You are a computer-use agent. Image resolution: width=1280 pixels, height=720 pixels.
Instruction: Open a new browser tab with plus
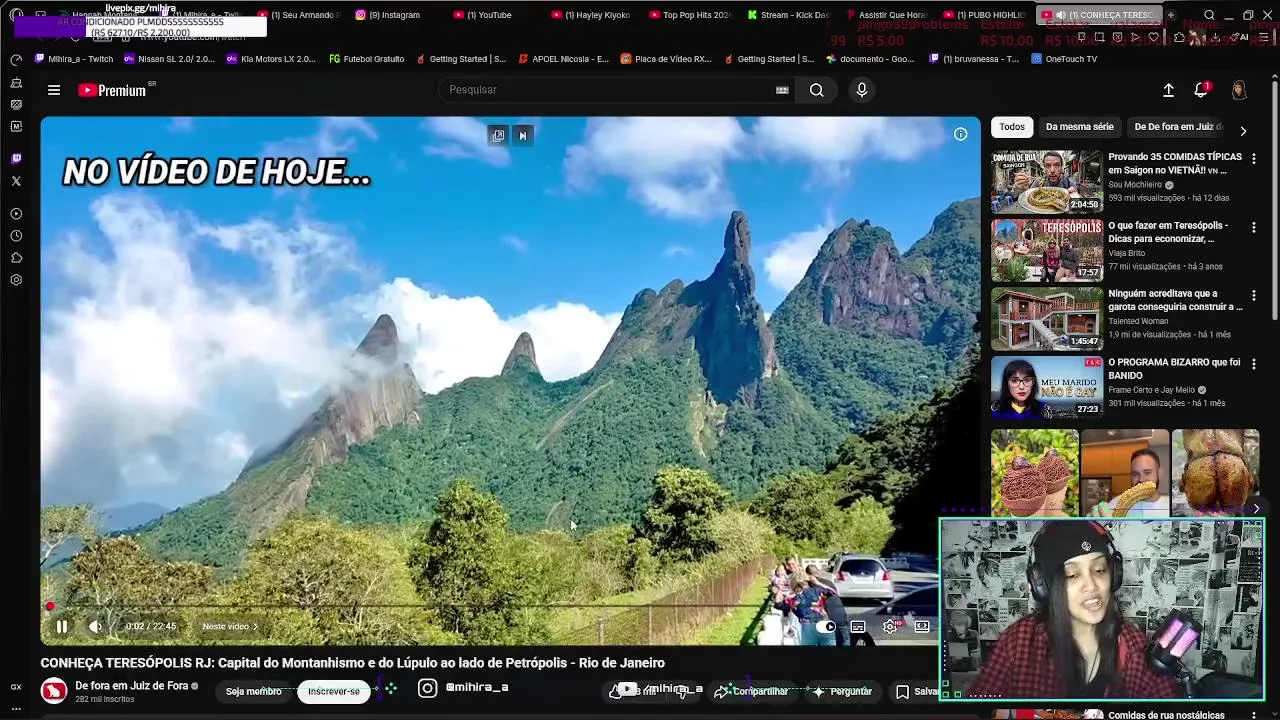(x=1171, y=15)
